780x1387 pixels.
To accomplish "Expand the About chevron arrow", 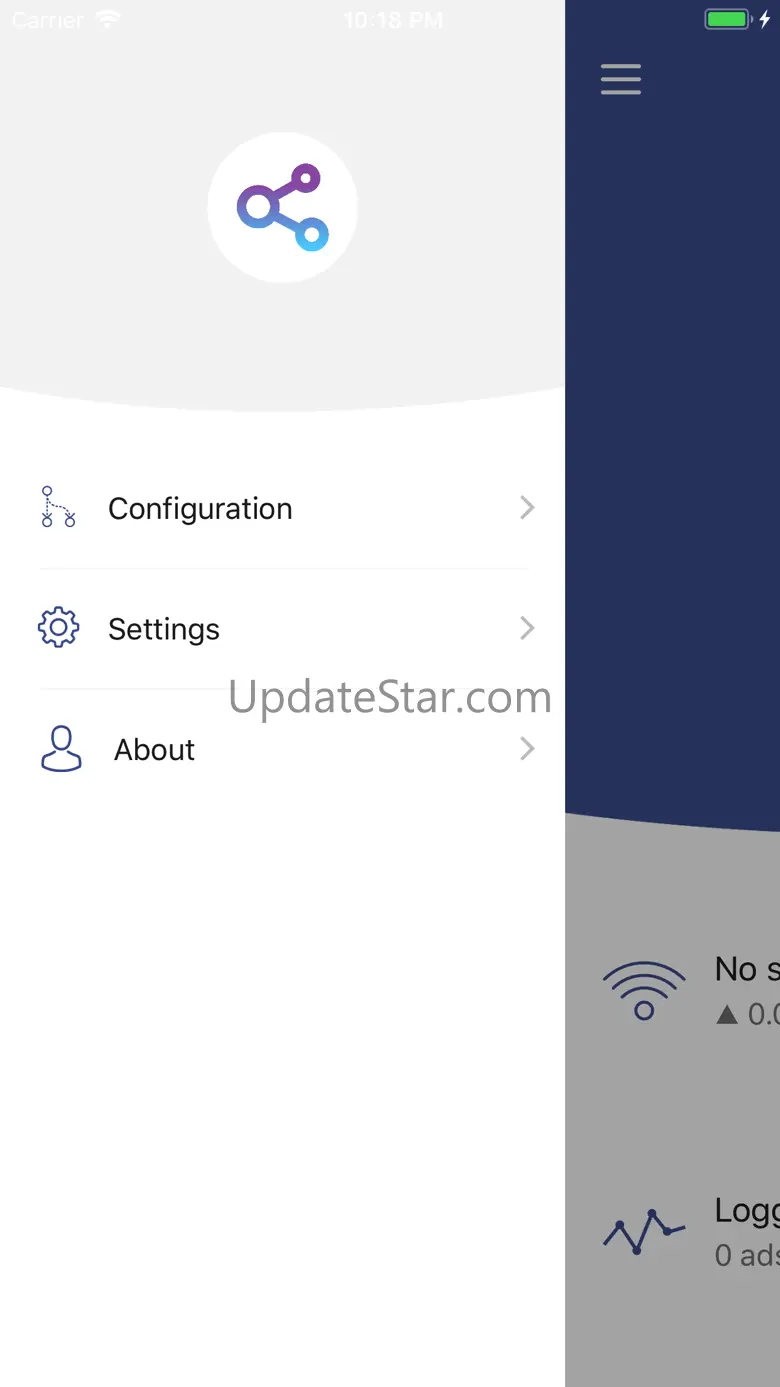I will point(527,749).
